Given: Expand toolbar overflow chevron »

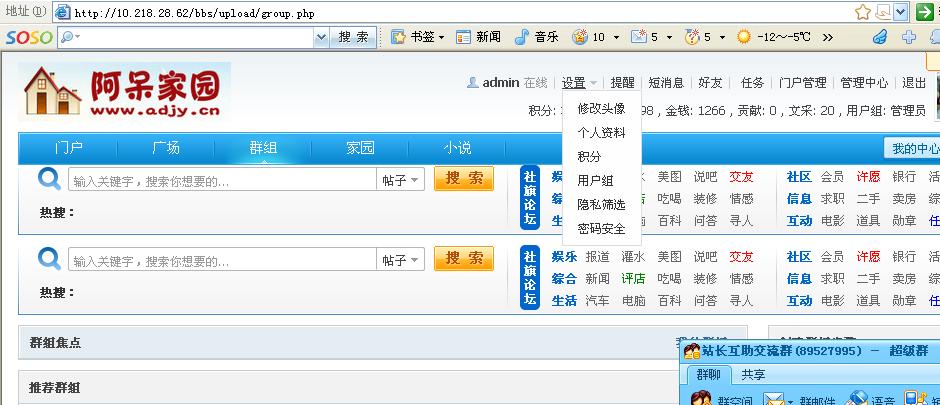Looking at the screenshot, I should coord(828,37).
